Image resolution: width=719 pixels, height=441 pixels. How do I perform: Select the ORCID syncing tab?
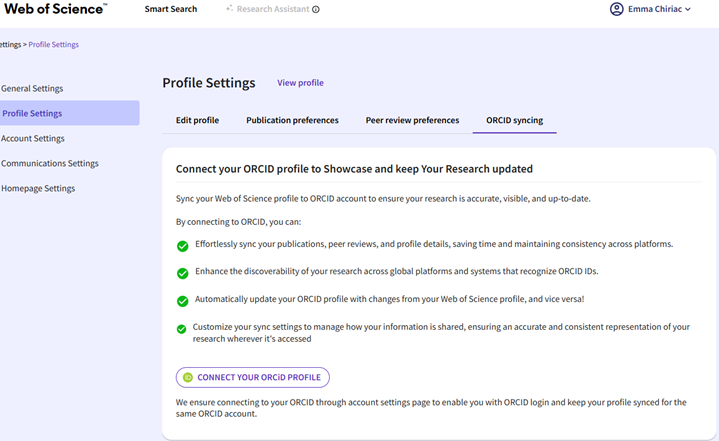click(x=514, y=120)
